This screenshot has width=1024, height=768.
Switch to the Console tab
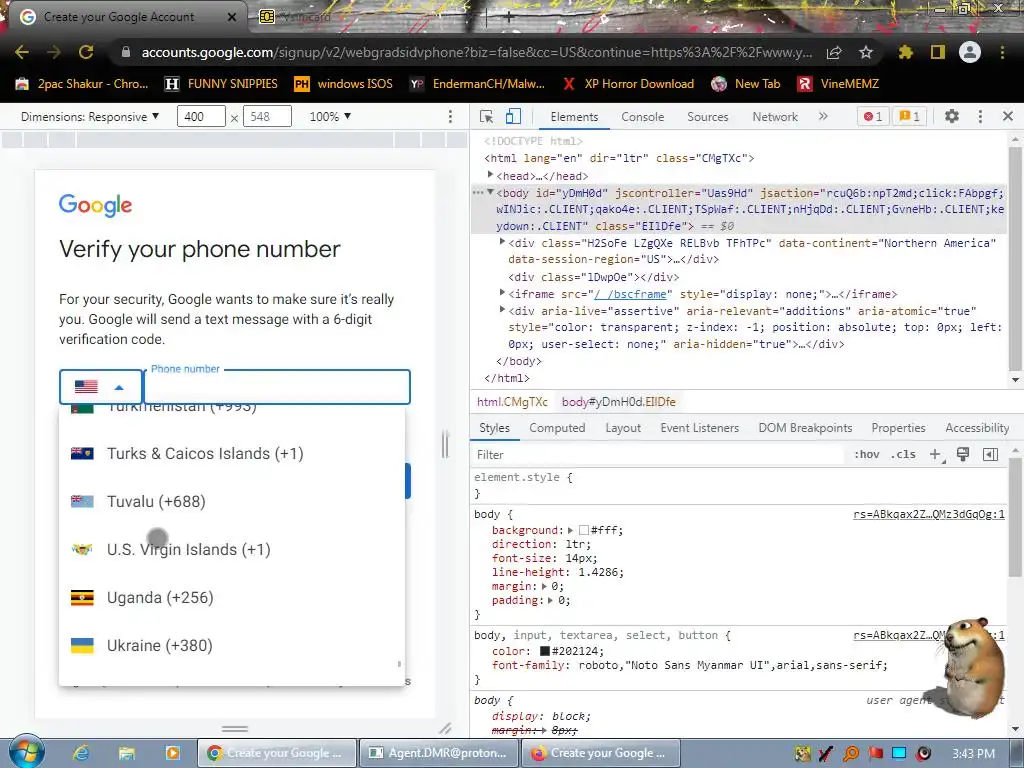click(x=643, y=116)
